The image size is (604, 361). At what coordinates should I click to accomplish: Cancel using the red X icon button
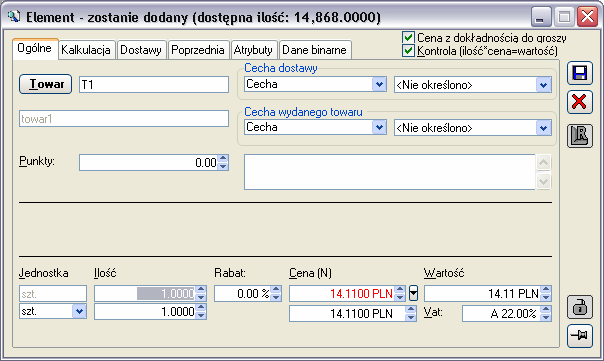click(579, 102)
